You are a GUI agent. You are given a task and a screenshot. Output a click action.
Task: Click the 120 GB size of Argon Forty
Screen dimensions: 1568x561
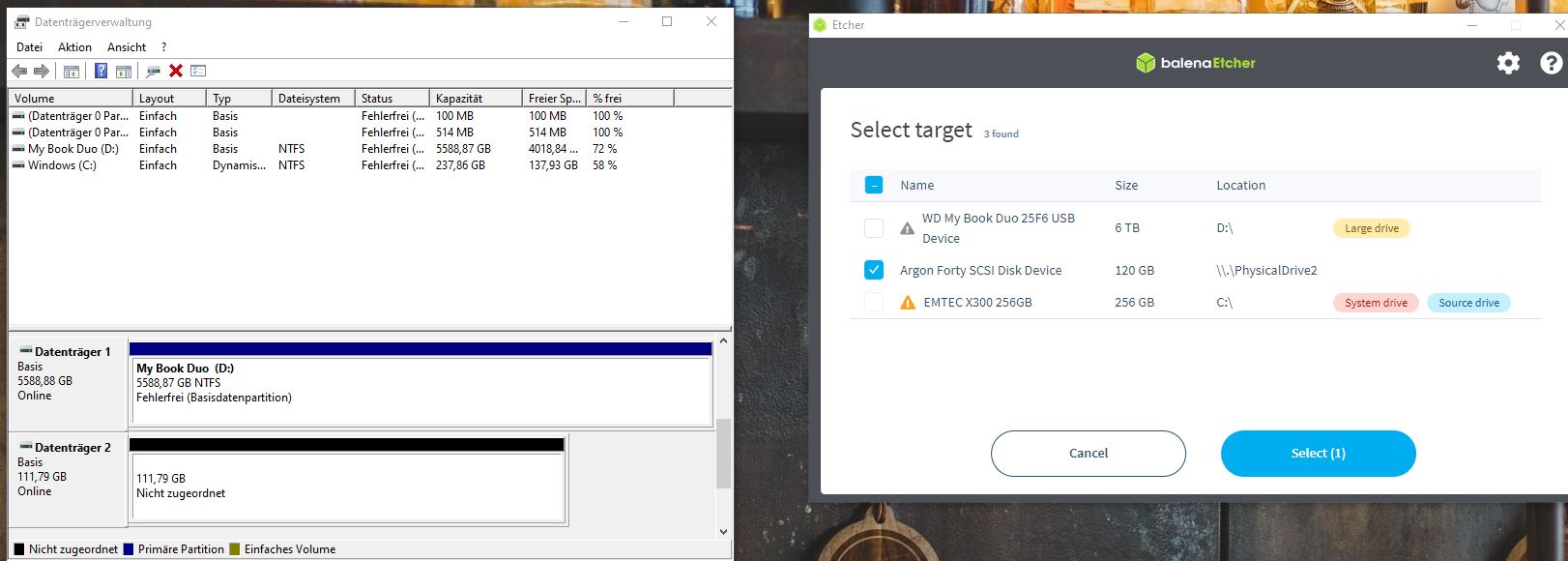(1134, 270)
